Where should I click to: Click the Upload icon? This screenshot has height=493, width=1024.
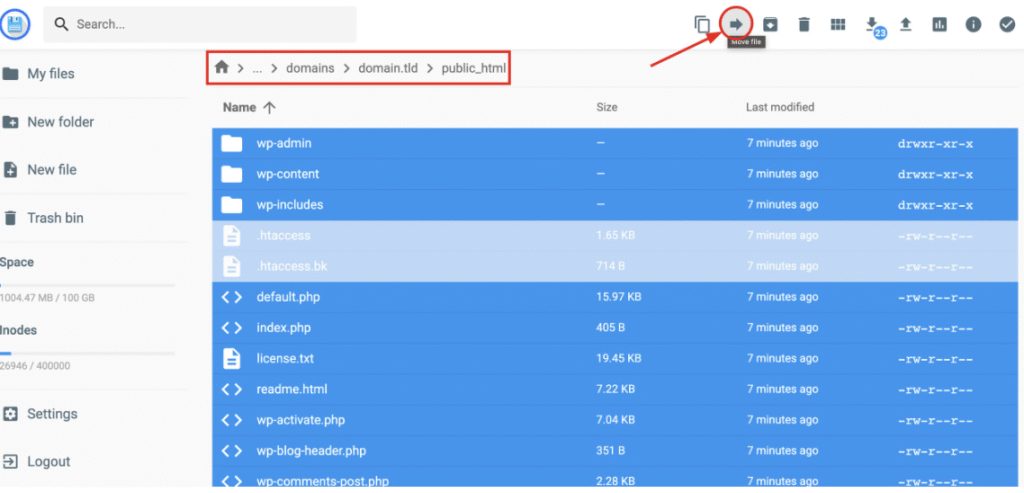(x=906, y=24)
